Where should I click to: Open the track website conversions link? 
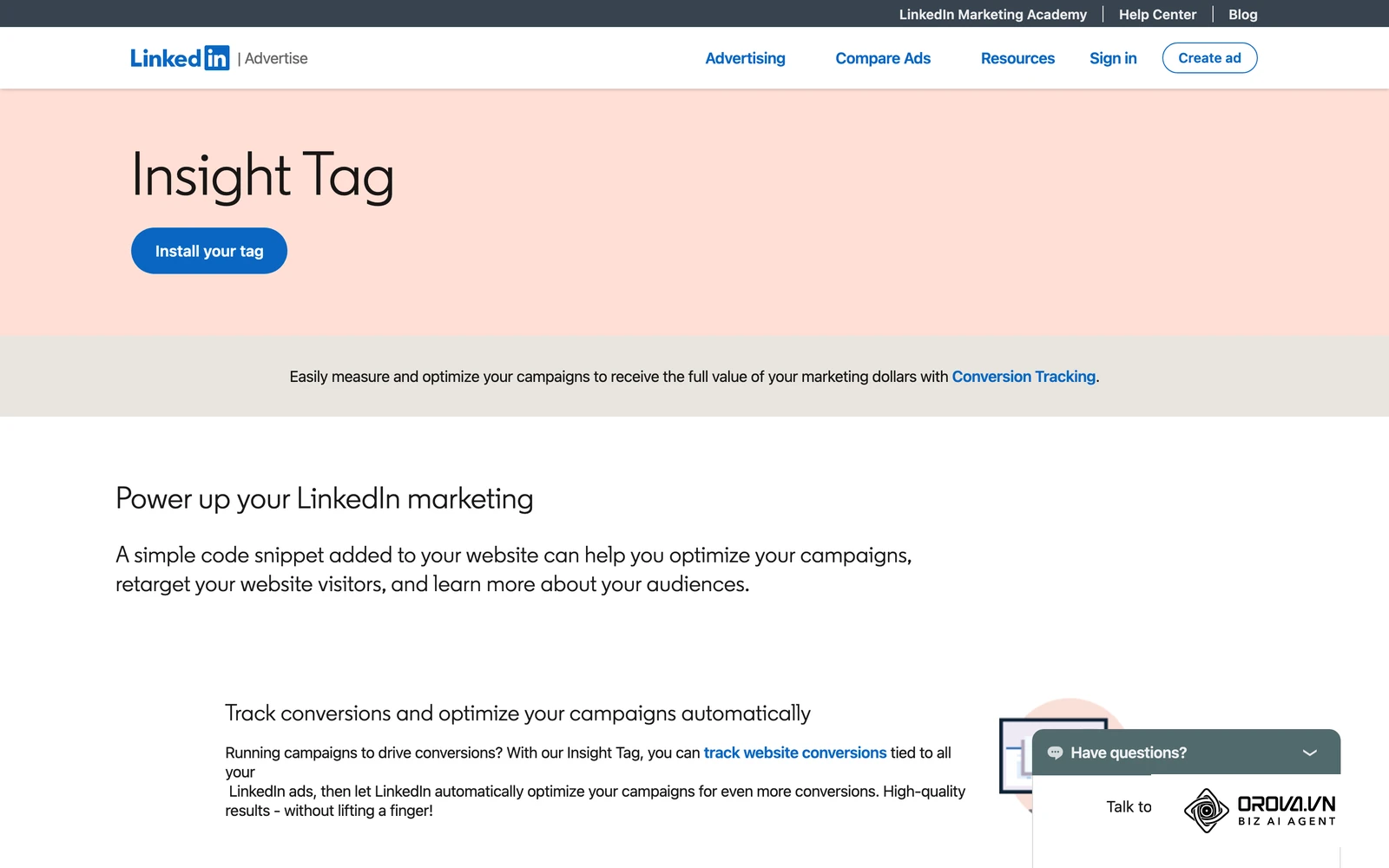pyautogui.click(x=795, y=753)
